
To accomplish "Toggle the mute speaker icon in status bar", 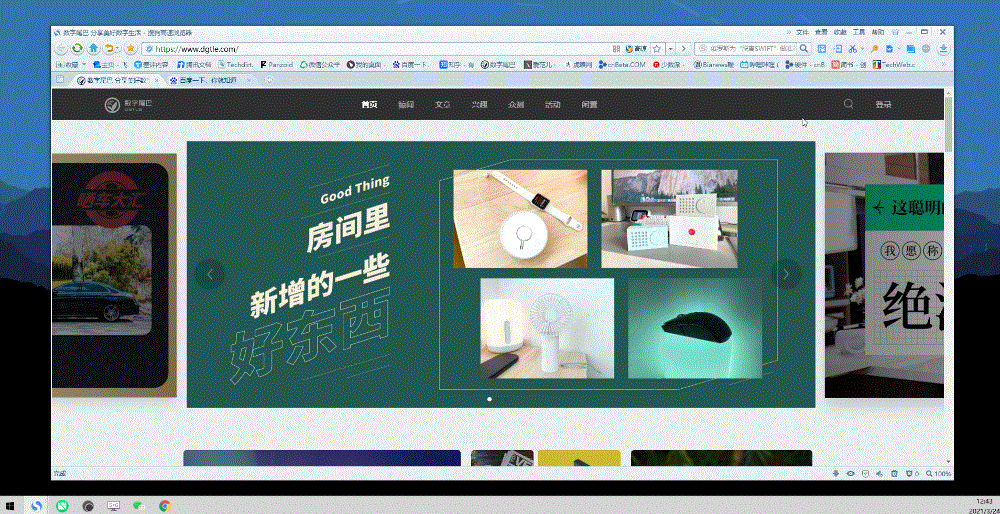I will 879,474.
